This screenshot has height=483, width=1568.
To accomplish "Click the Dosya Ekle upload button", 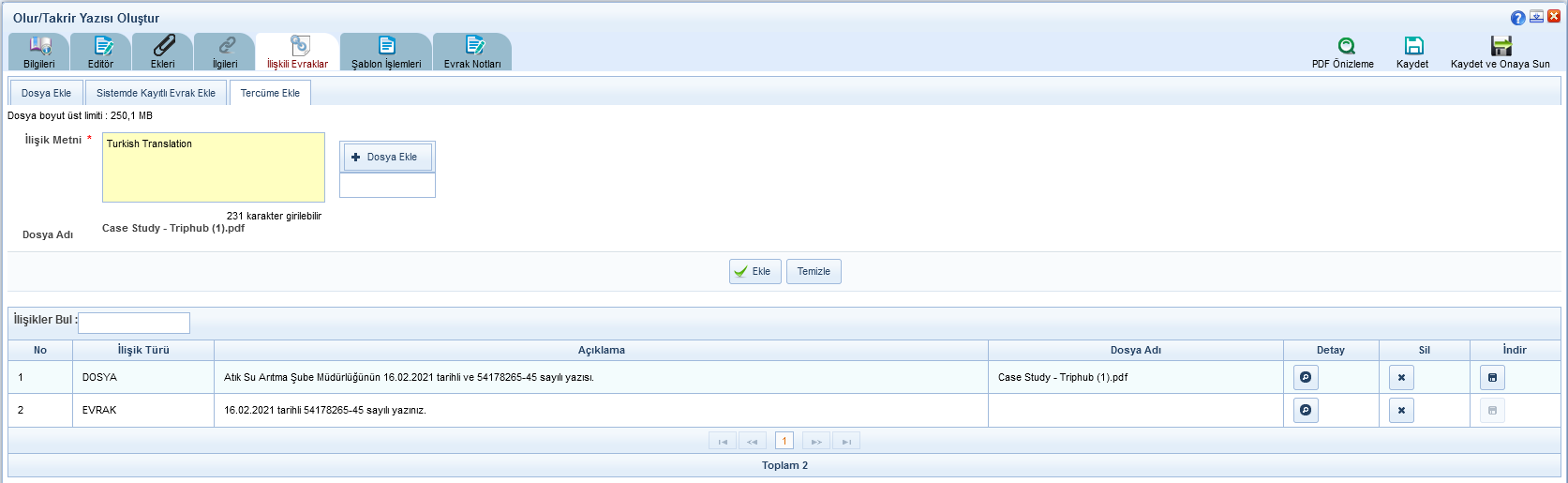I will tap(387, 158).
